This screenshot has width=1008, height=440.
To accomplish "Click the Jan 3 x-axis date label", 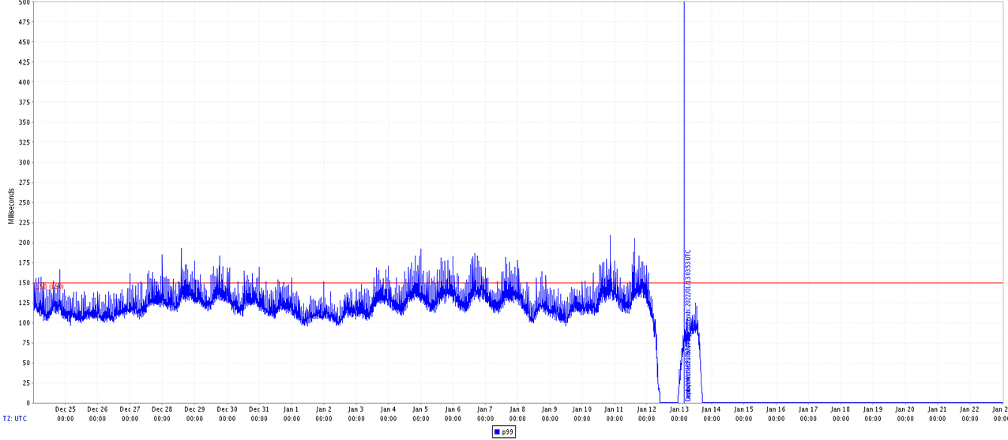I will tap(356, 409).
